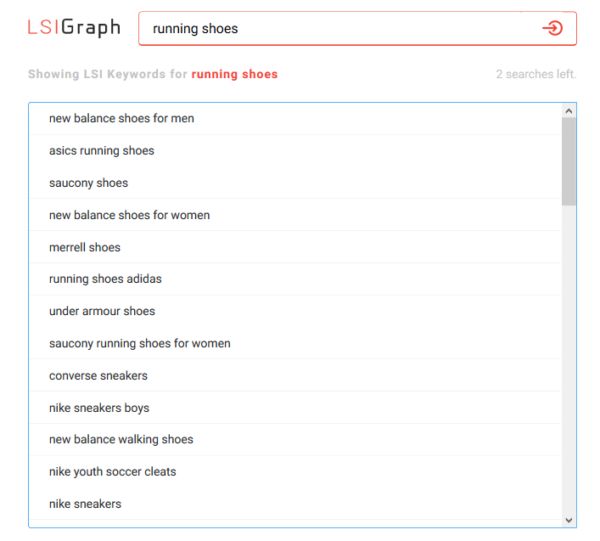
Task: Pick 'new balance shoes for women' keyword
Action: 129,215
